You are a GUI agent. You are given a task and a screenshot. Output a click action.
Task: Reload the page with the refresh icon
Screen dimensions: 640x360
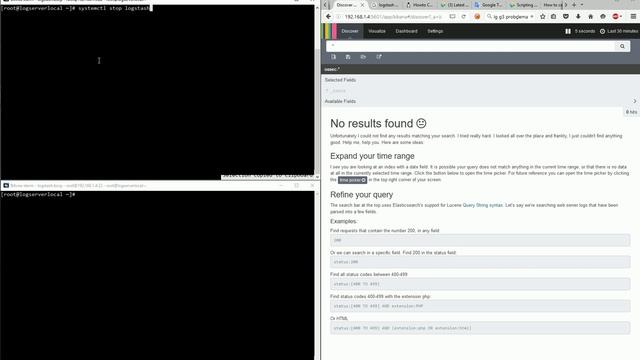coord(464,17)
